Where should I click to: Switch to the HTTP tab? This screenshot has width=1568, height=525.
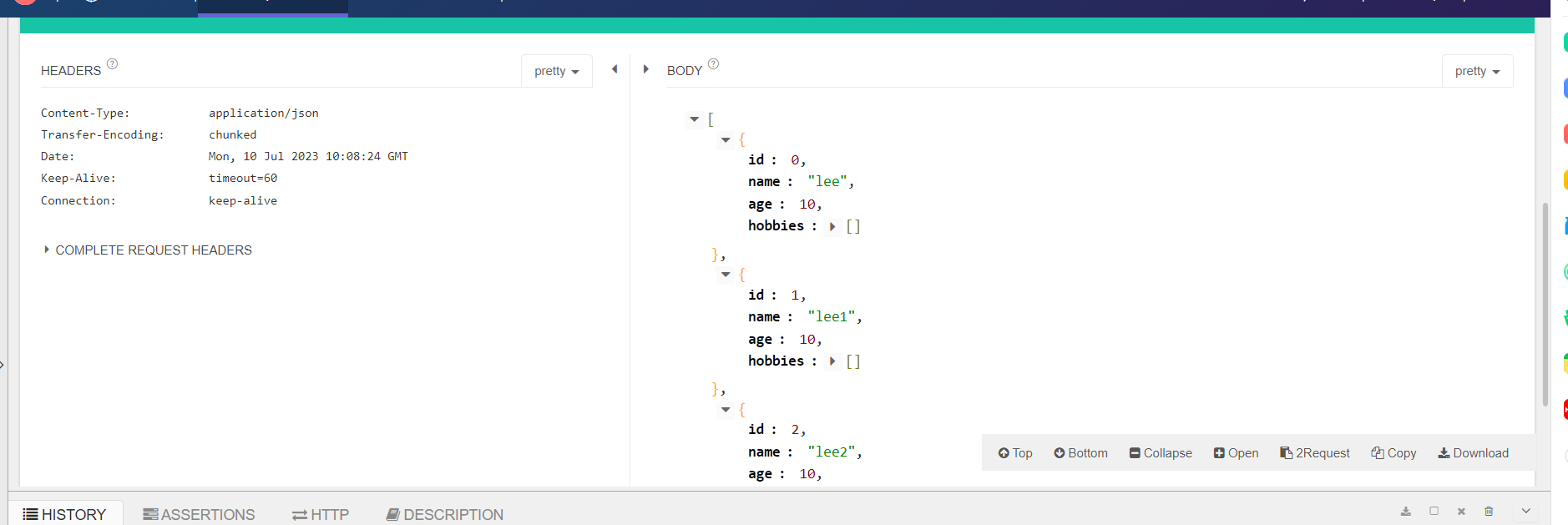(321, 514)
